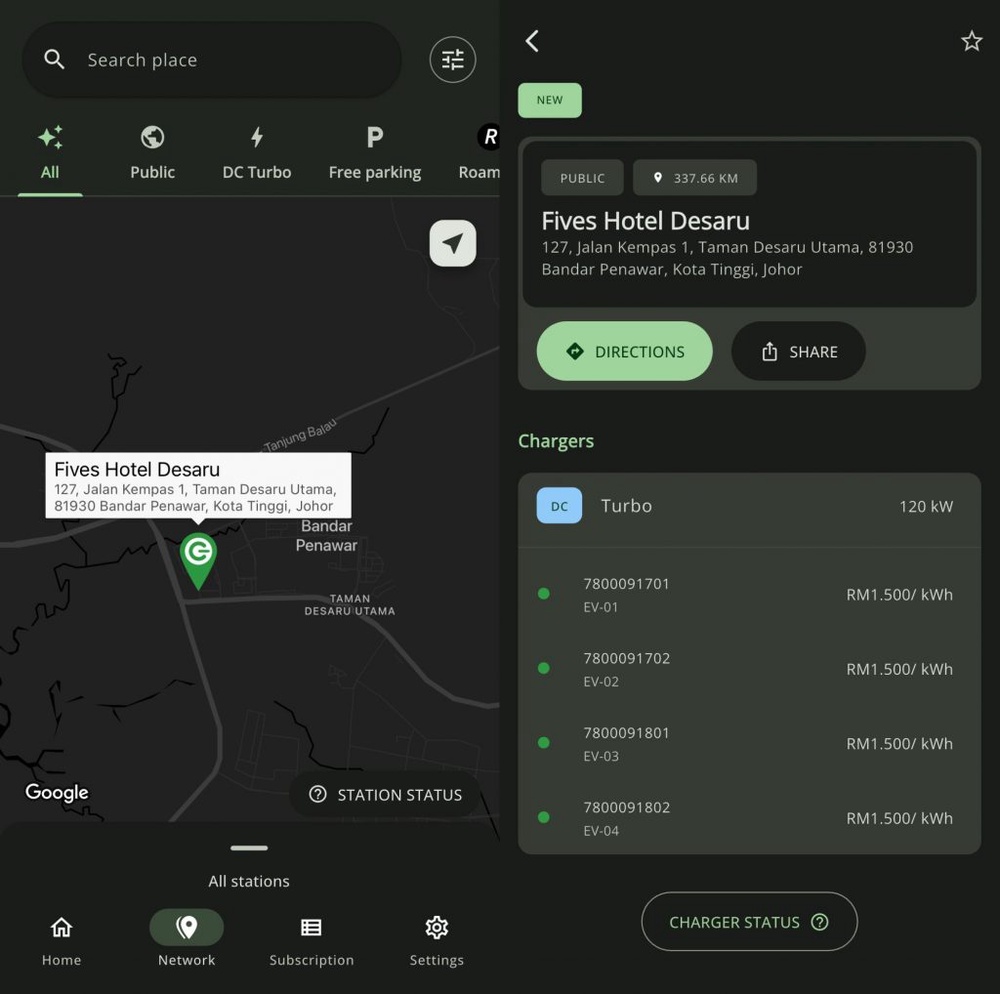Screen dimensions: 1000x994
Task: Open the Settings tab
Action: [x=436, y=941]
